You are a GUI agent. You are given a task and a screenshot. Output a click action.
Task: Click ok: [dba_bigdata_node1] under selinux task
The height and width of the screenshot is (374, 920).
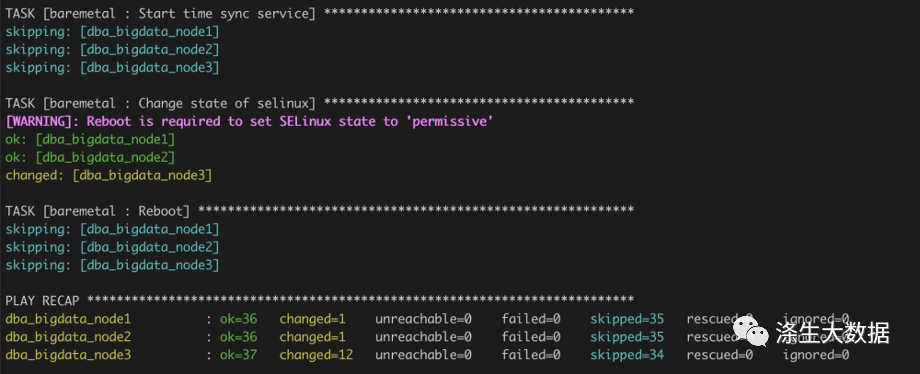90,140
